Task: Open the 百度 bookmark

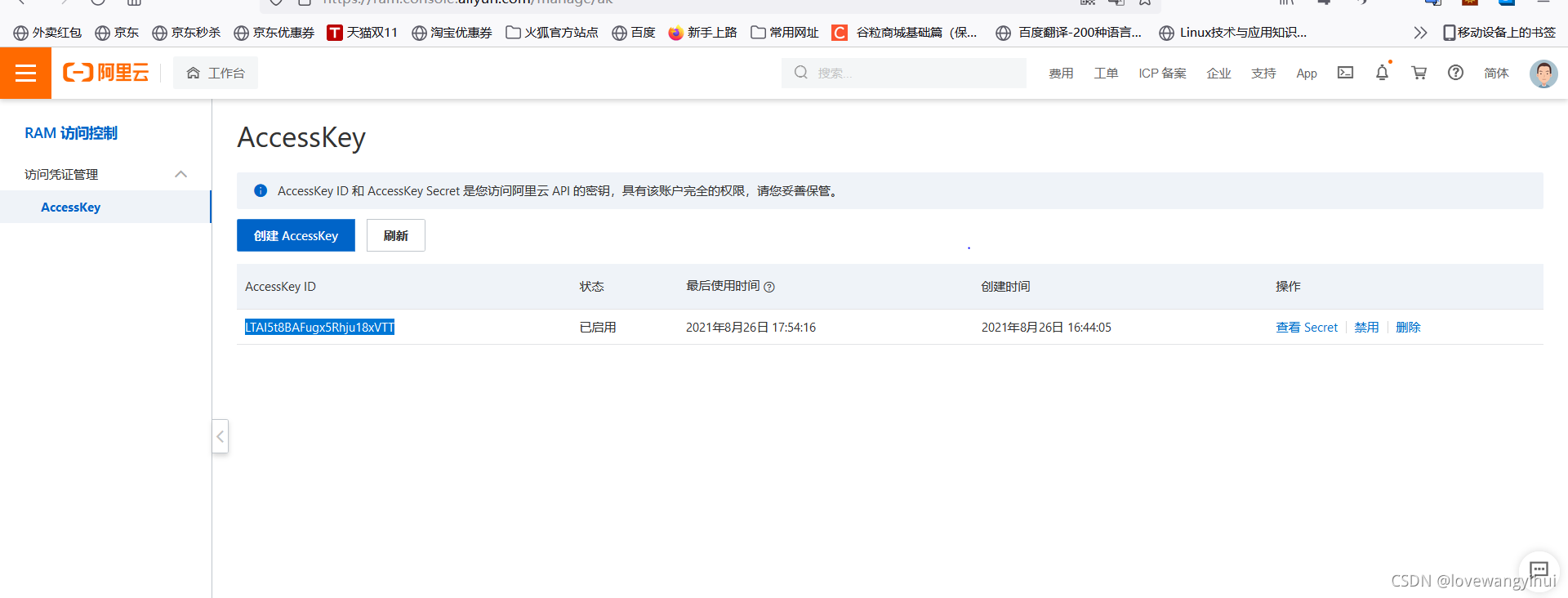Action: click(x=634, y=33)
